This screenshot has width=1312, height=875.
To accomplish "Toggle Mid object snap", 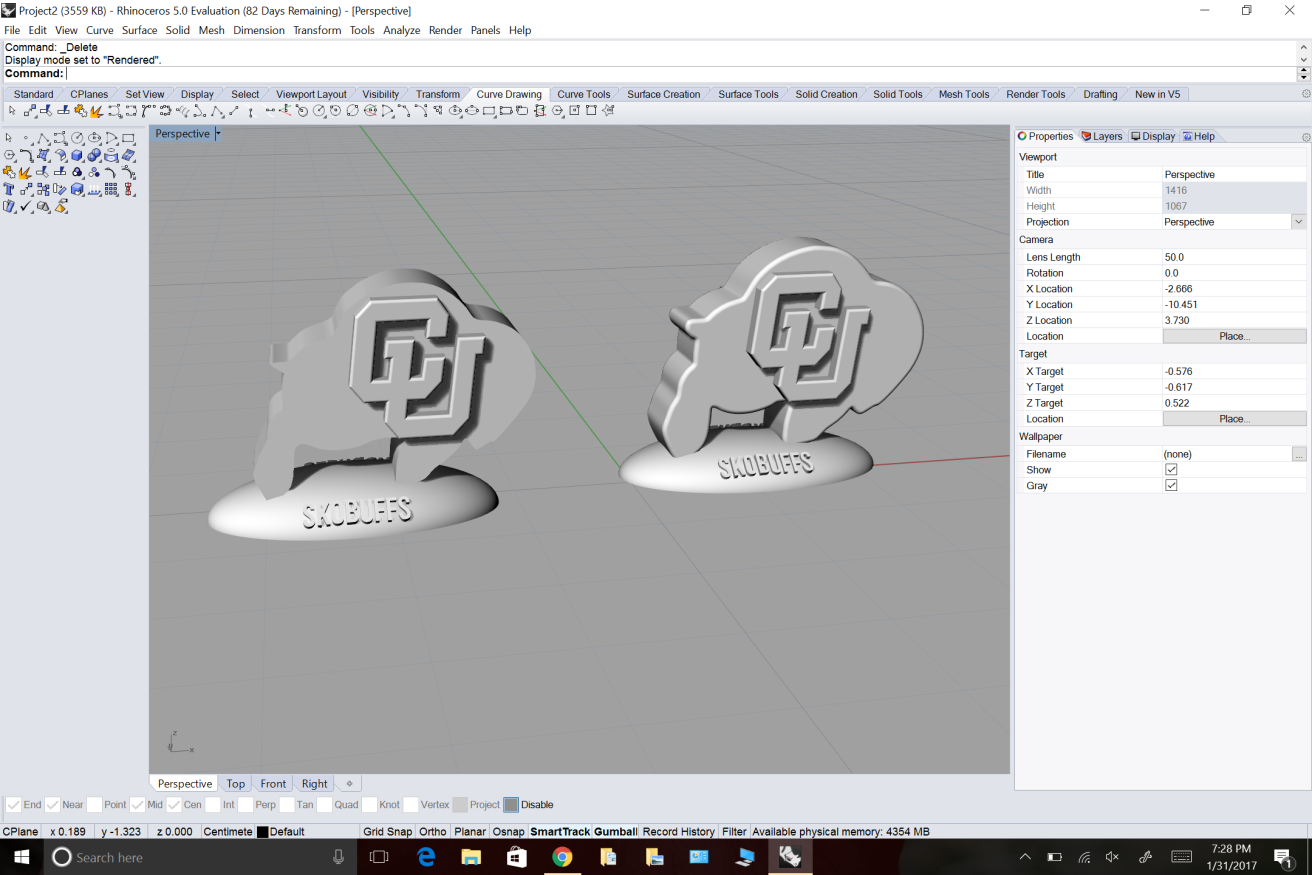I will (x=138, y=805).
